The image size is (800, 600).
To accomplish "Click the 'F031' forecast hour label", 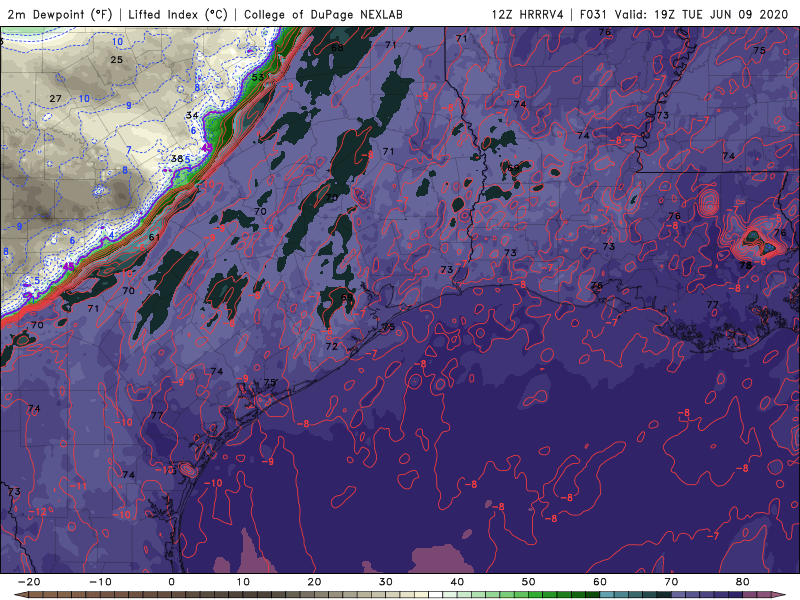I will pyautogui.click(x=593, y=14).
